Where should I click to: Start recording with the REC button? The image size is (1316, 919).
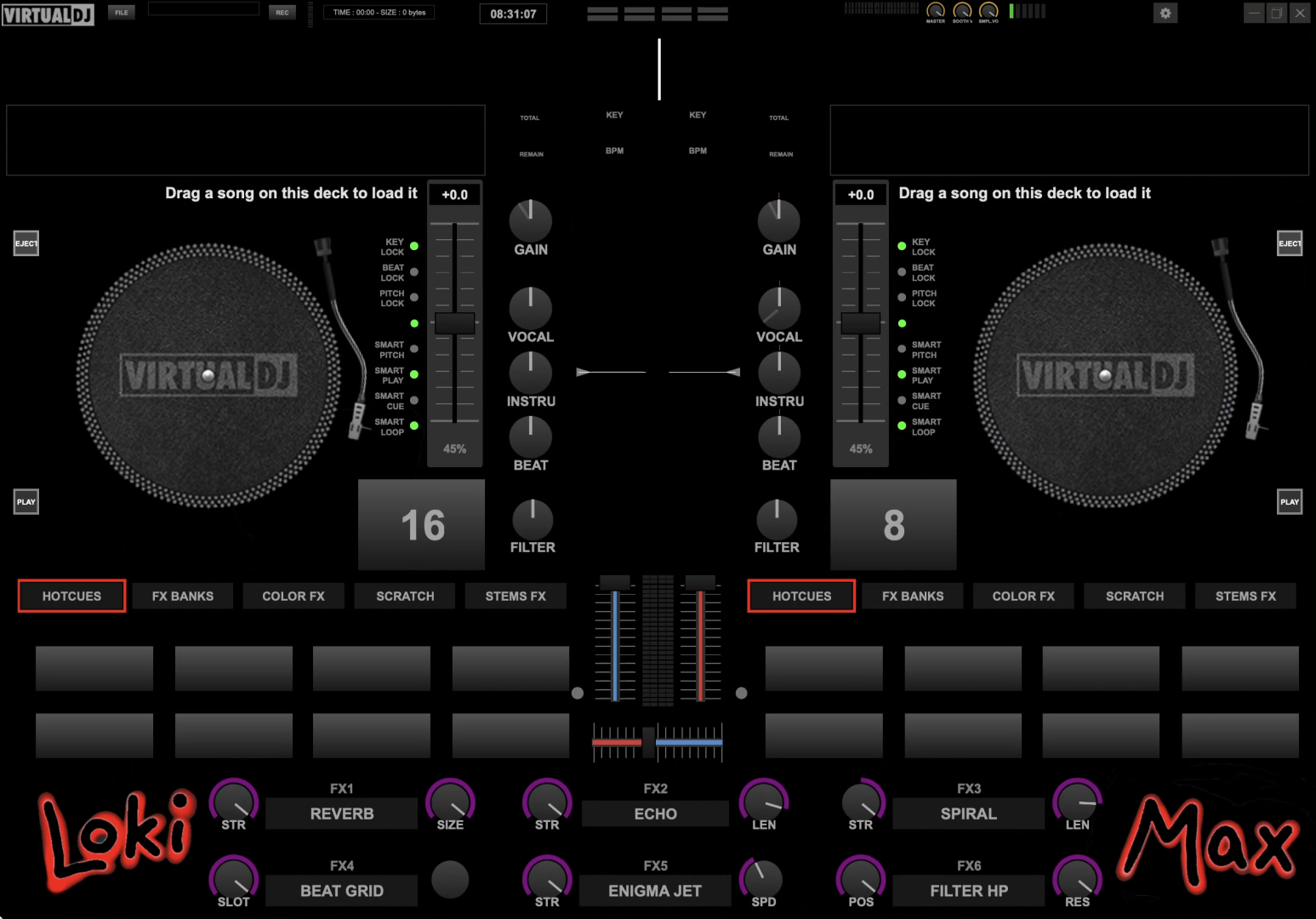[x=282, y=12]
